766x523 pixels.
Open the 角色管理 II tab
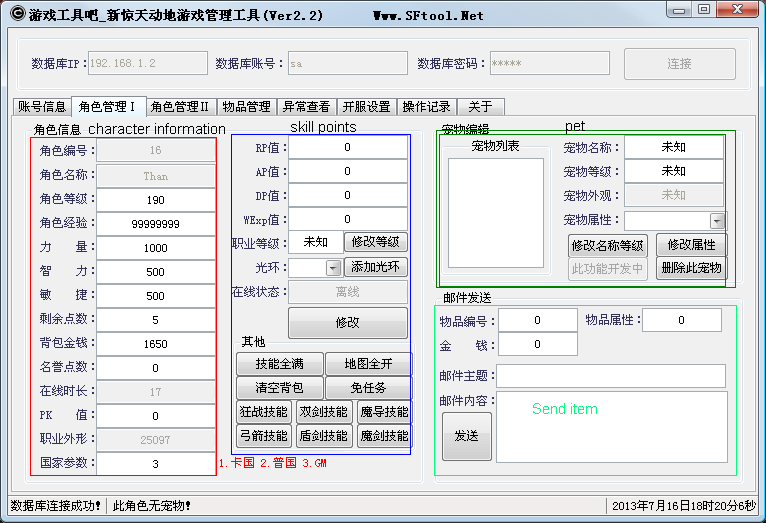180,107
